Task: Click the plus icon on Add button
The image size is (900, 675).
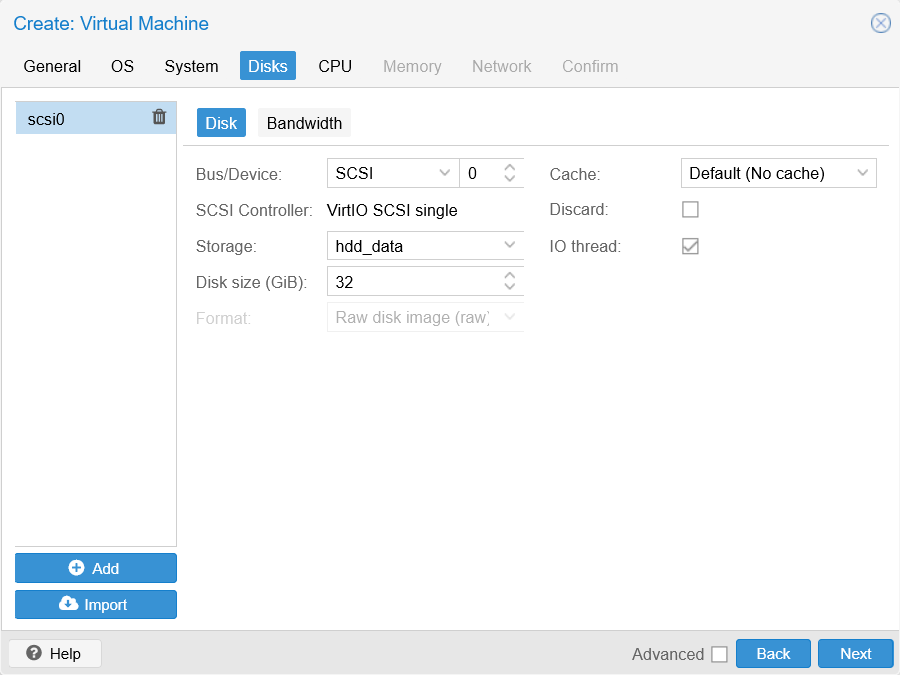Action: coord(75,567)
